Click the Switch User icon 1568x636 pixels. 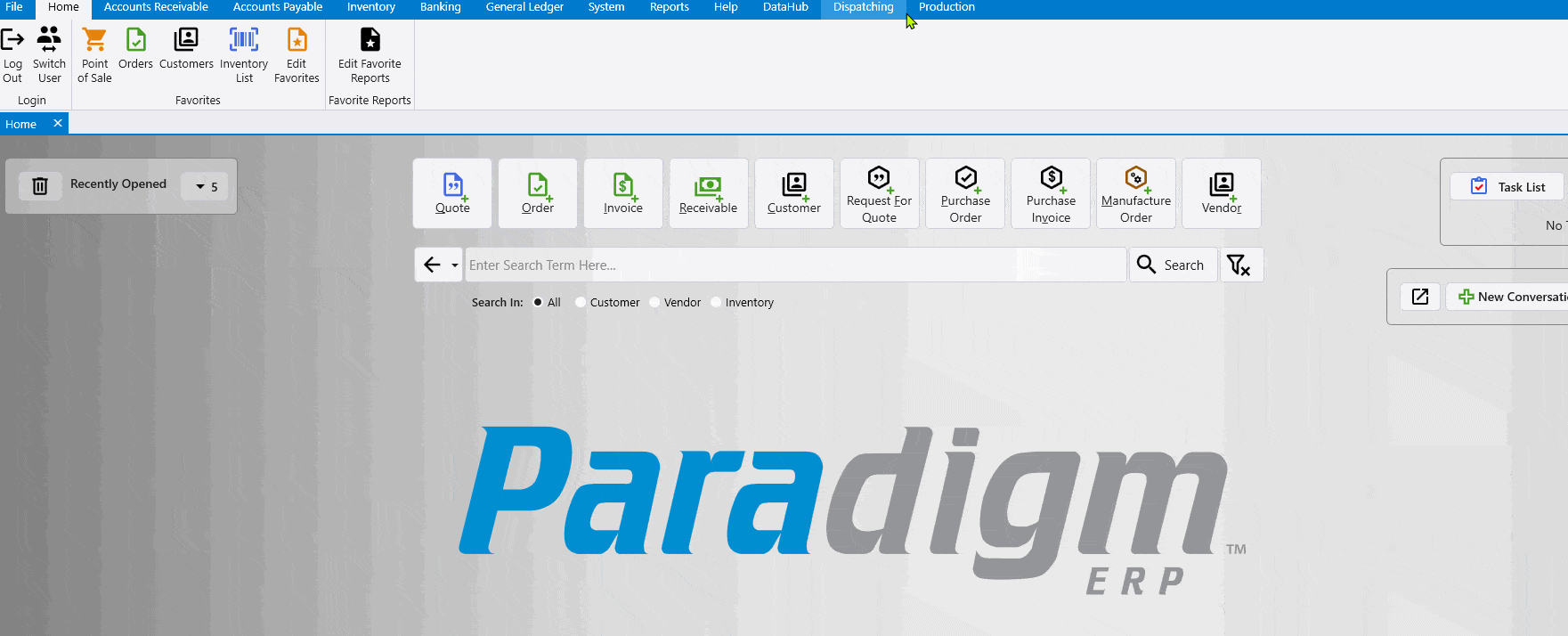pos(49,40)
